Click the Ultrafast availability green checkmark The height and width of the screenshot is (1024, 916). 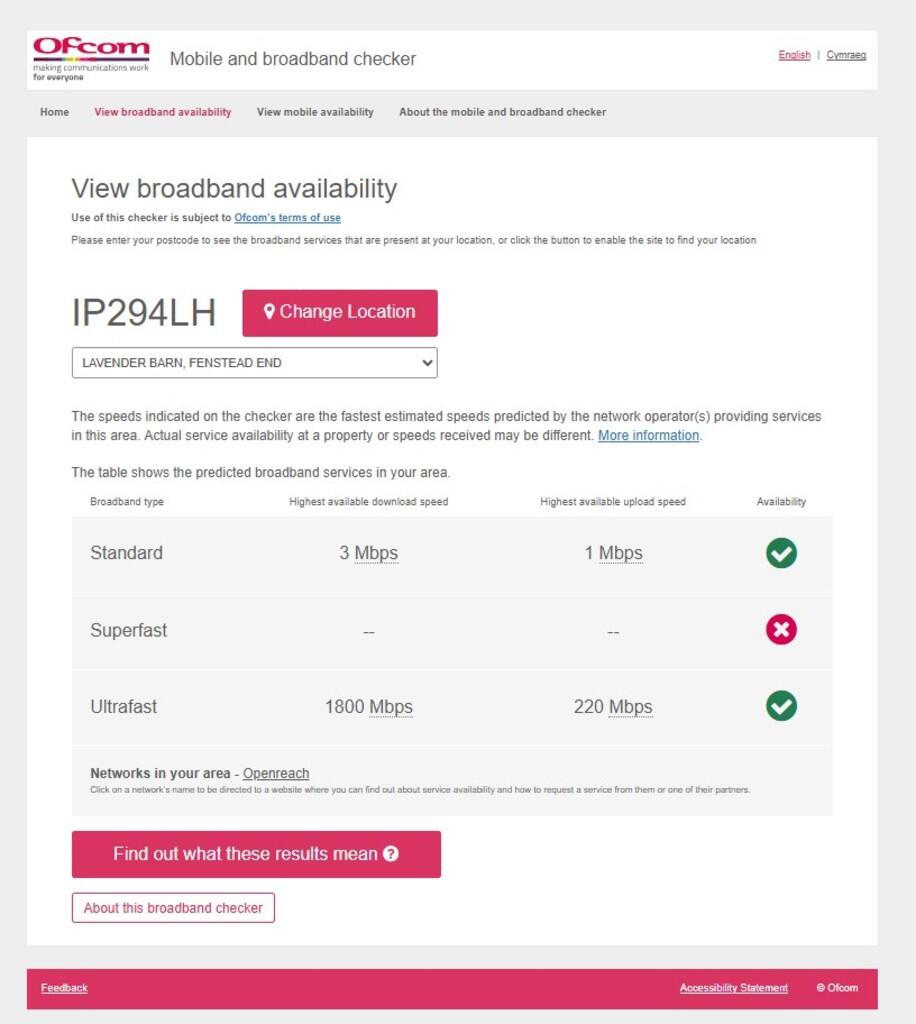[781, 706]
